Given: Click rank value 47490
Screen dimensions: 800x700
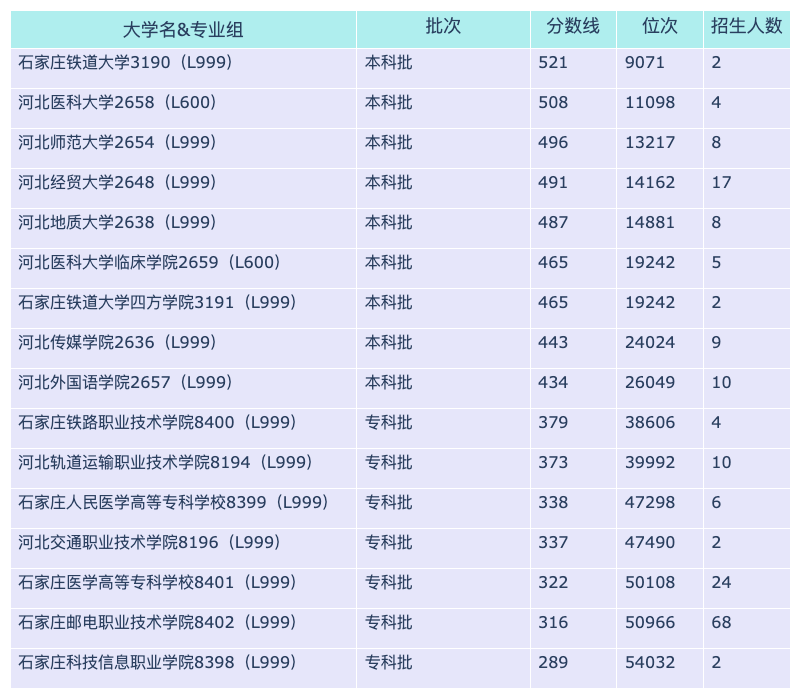Looking at the screenshot, I should 650,542.
